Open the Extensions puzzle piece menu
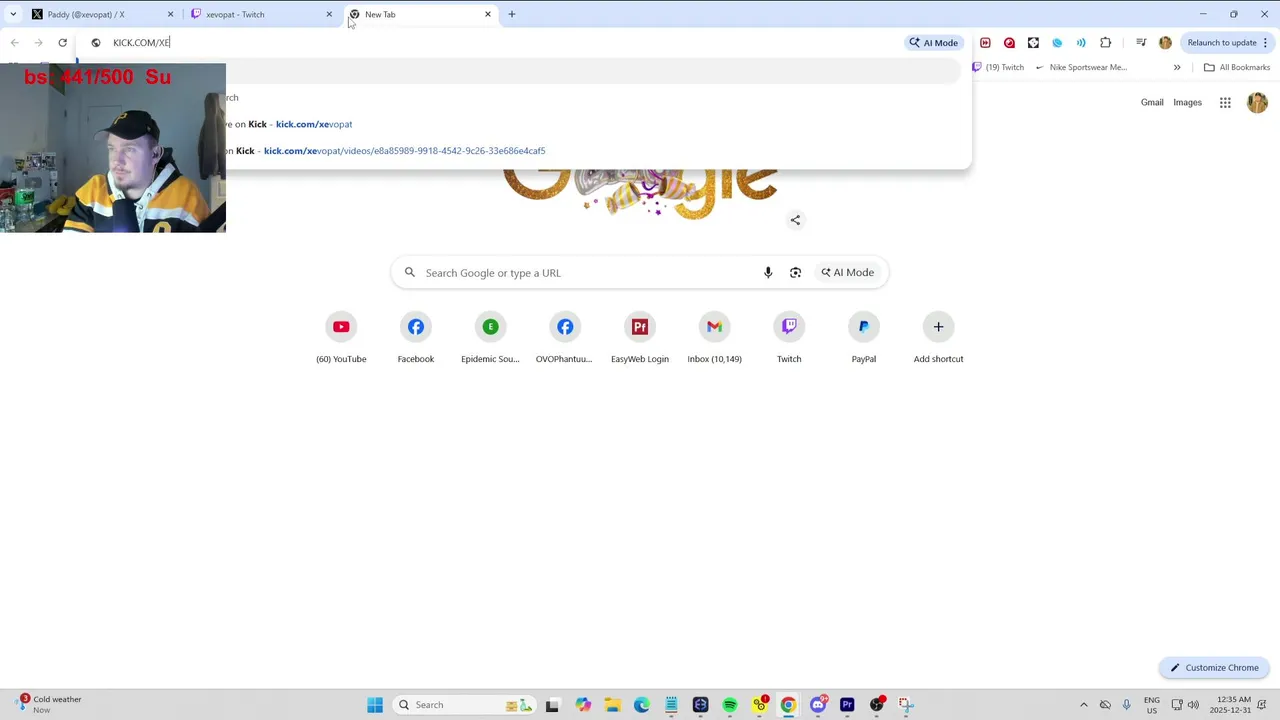 [1105, 42]
